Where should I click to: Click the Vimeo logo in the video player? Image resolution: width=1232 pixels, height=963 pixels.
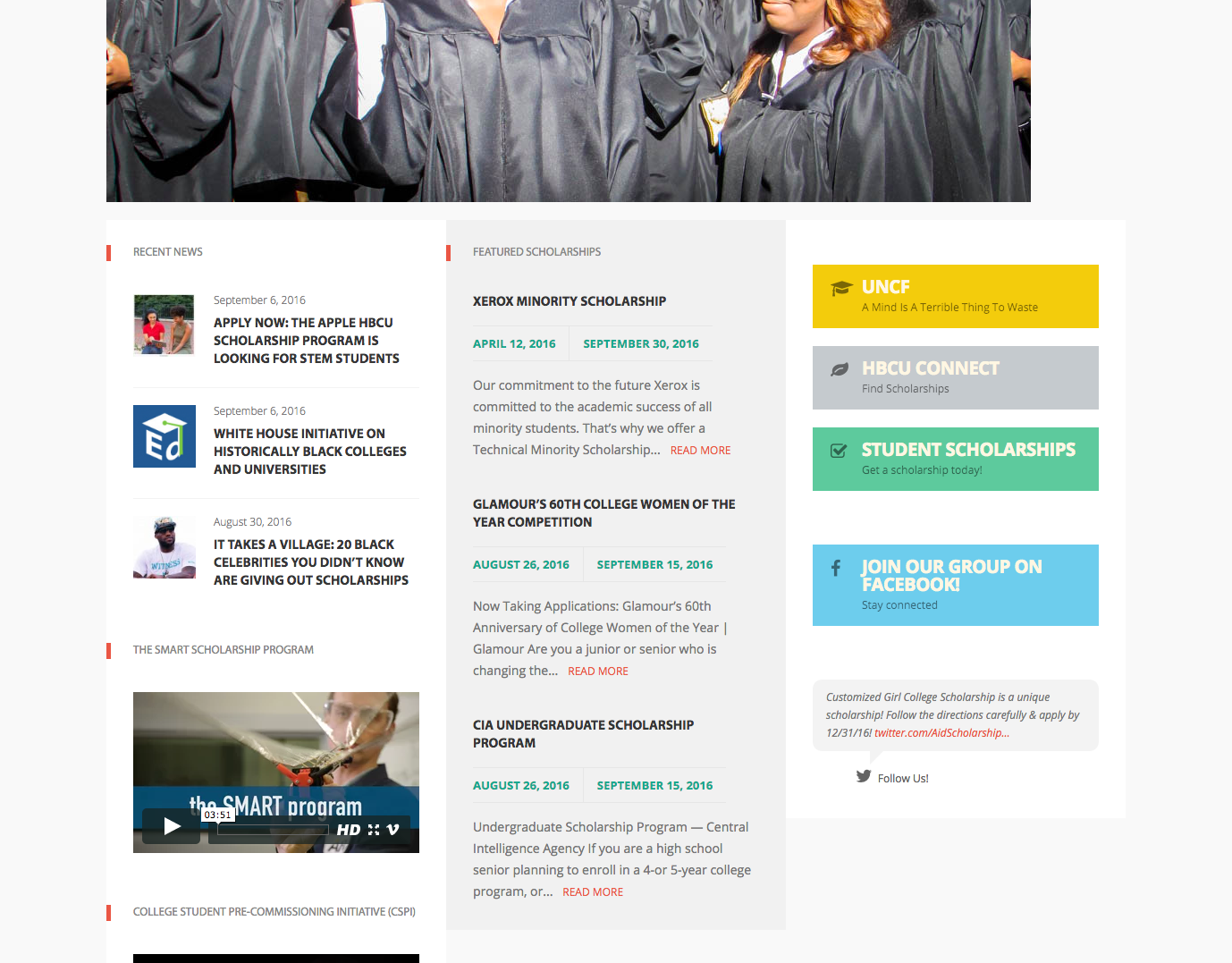[392, 830]
